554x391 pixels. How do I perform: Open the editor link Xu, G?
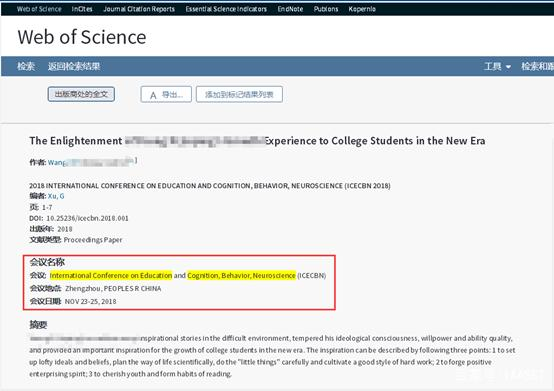[x=56, y=196]
